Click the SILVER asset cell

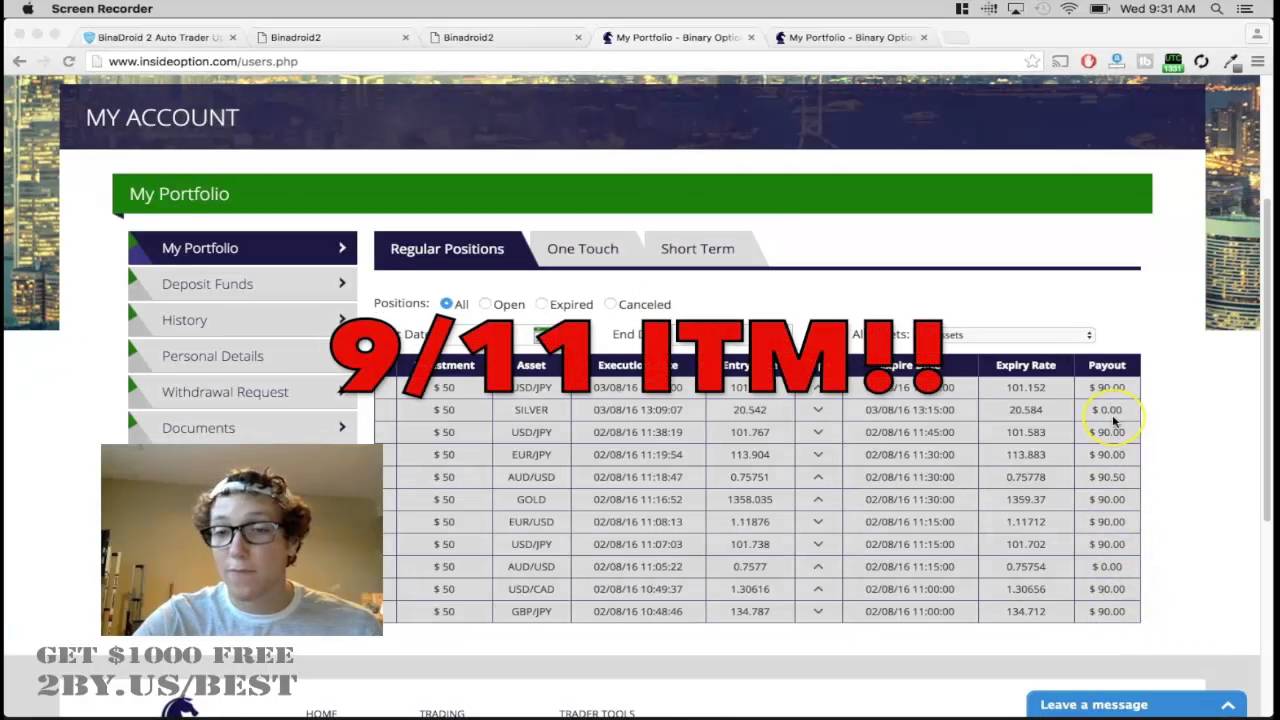[531, 410]
